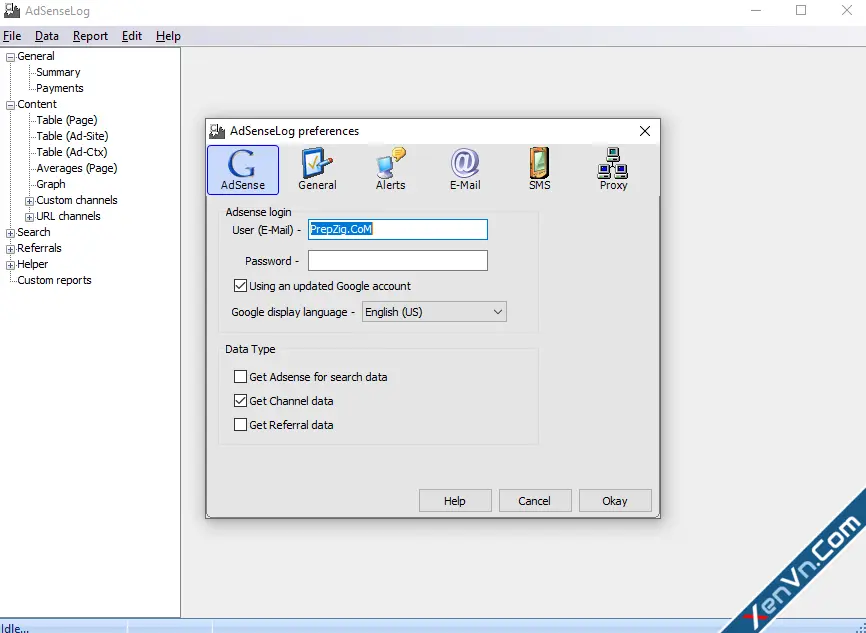
Task: Open the E-Mail preferences tab
Action: [465, 170]
